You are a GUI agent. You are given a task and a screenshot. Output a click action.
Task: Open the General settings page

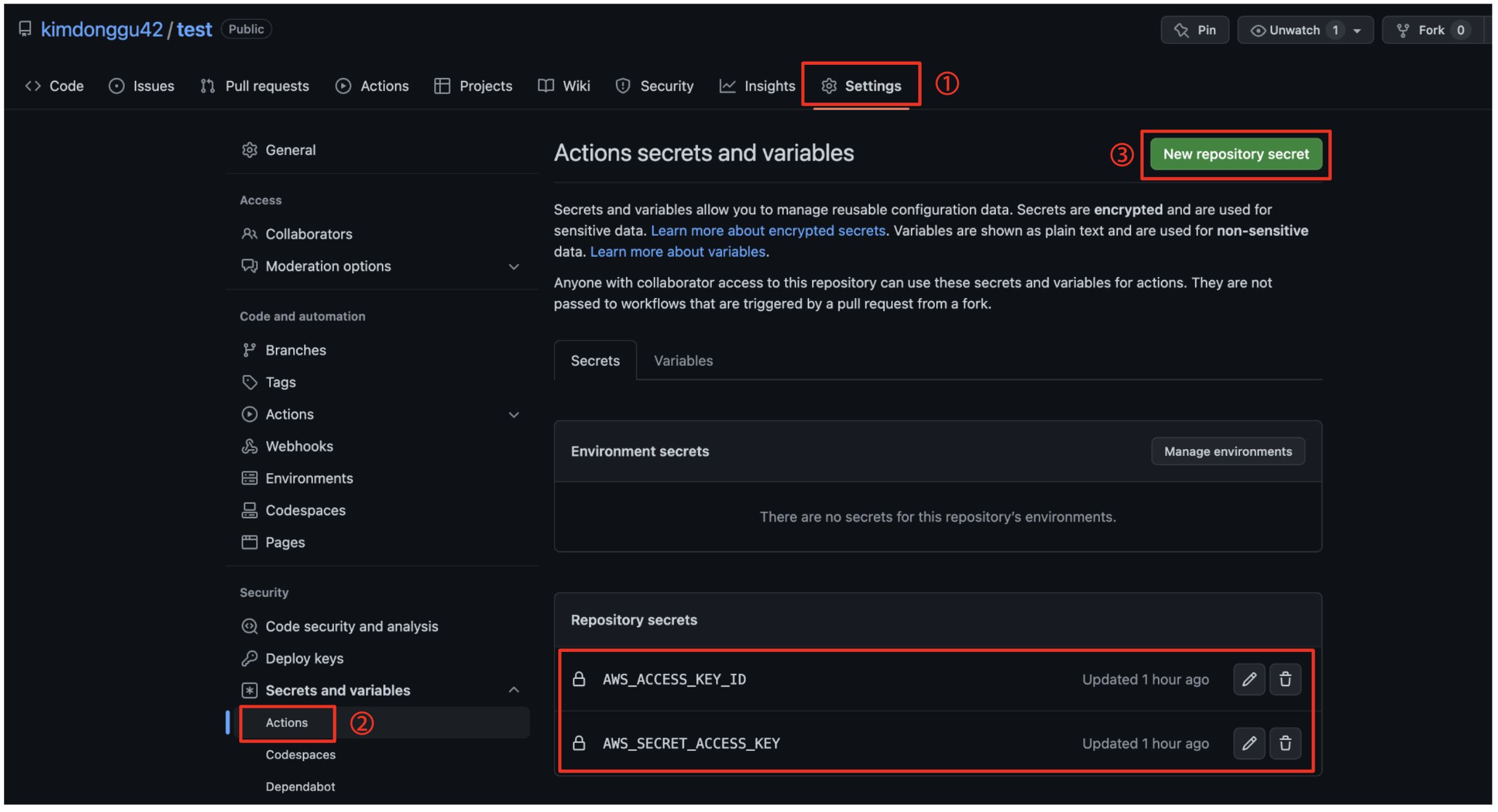[279, 150]
